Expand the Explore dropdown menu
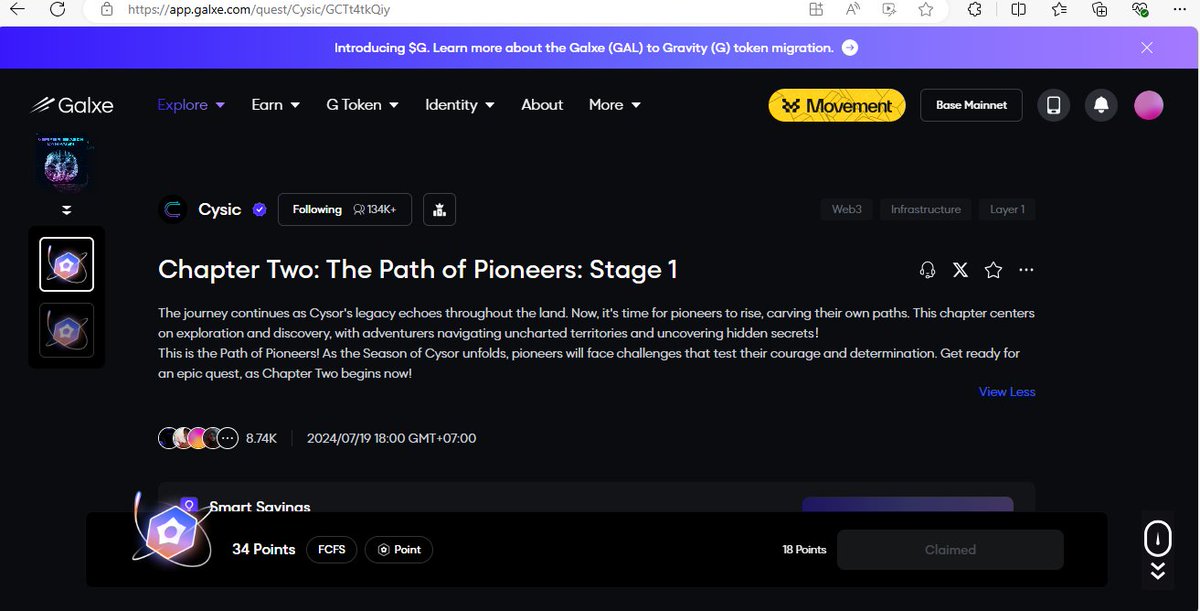1200x611 pixels. tap(191, 105)
